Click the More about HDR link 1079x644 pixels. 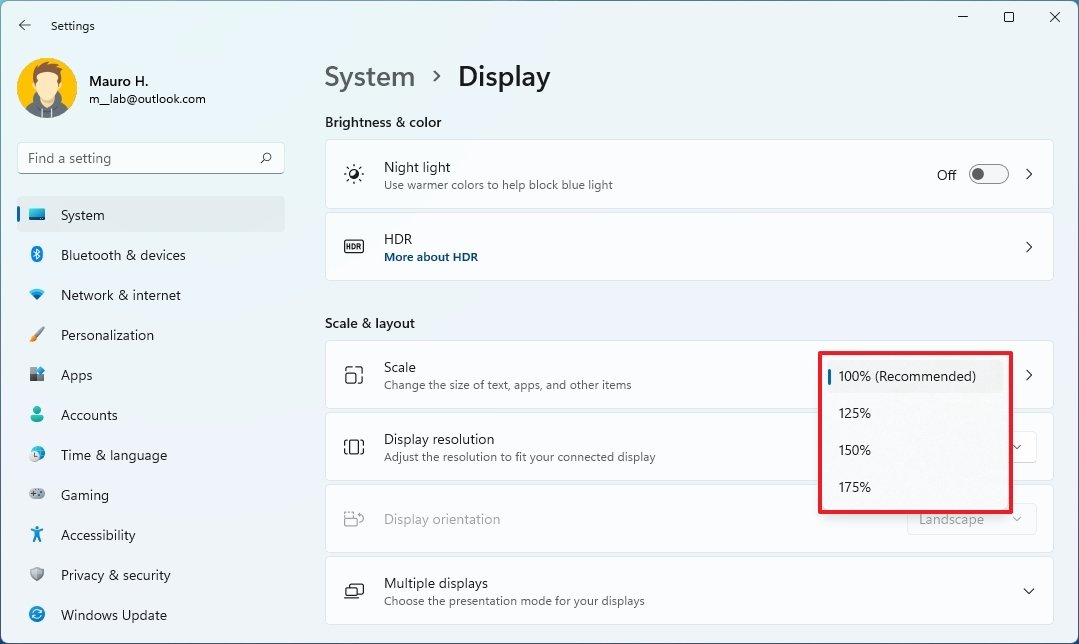point(431,256)
